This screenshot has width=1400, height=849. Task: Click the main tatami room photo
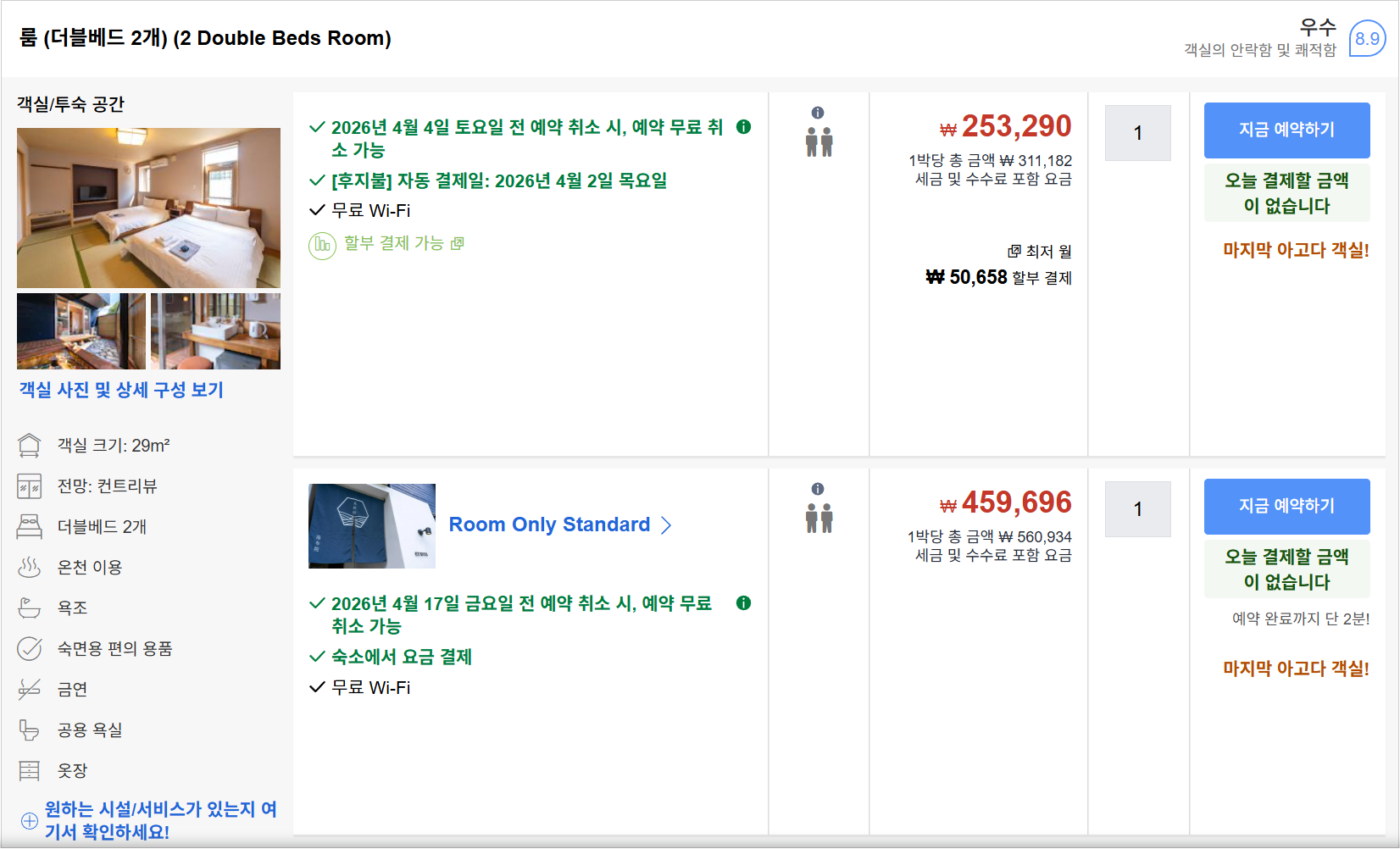148,208
